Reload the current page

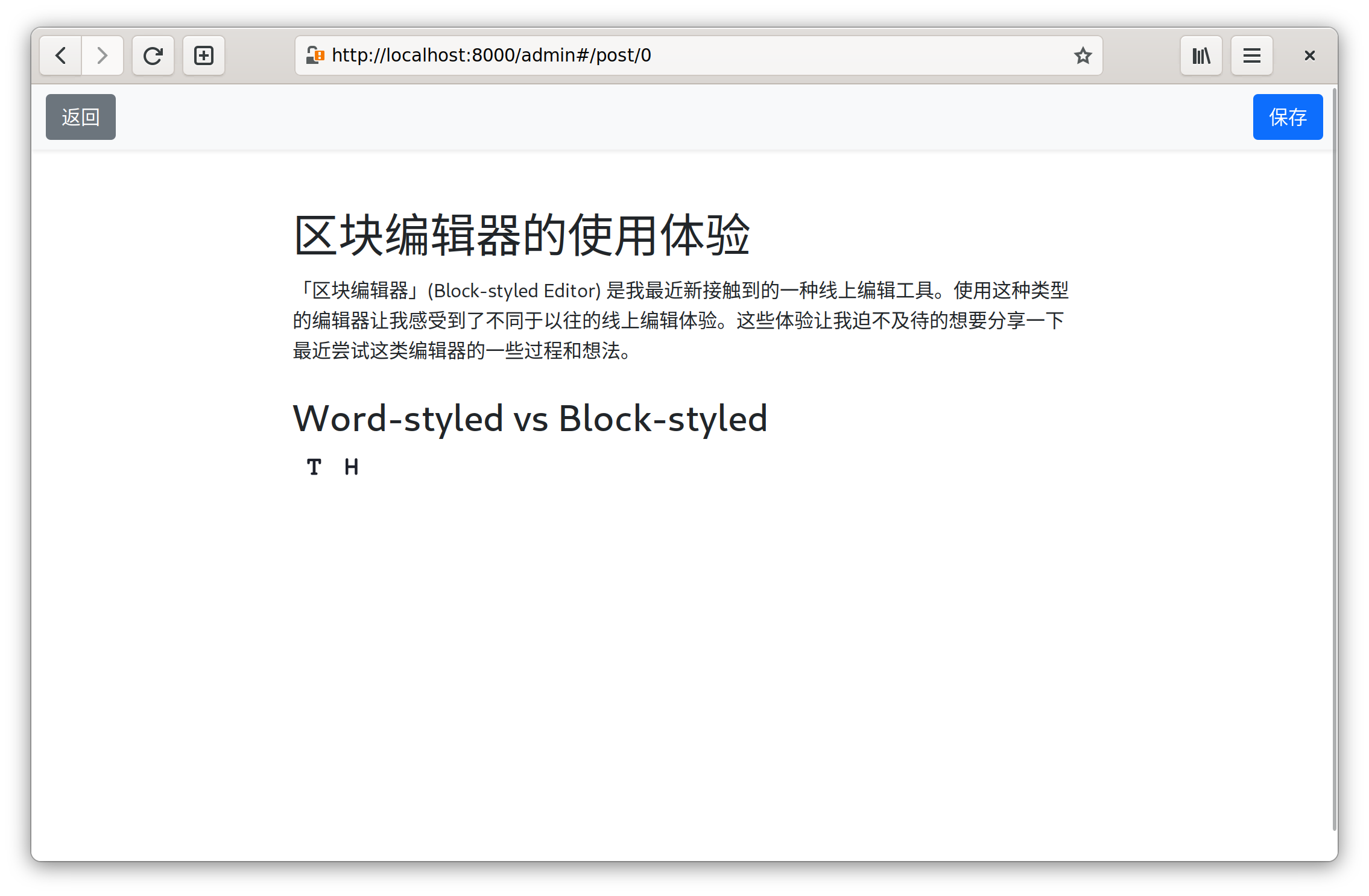[x=153, y=55]
